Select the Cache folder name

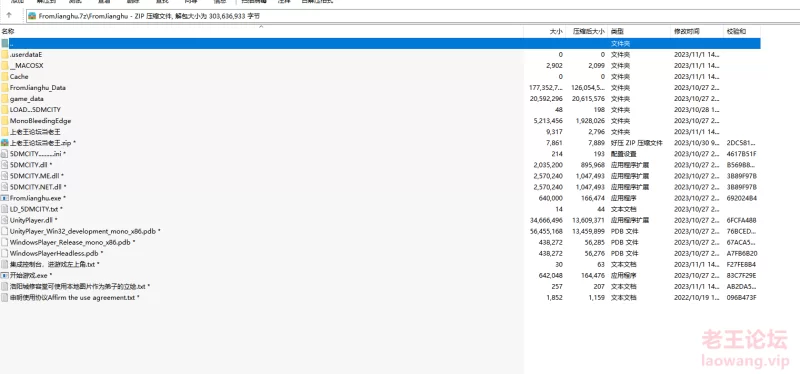[19, 77]
